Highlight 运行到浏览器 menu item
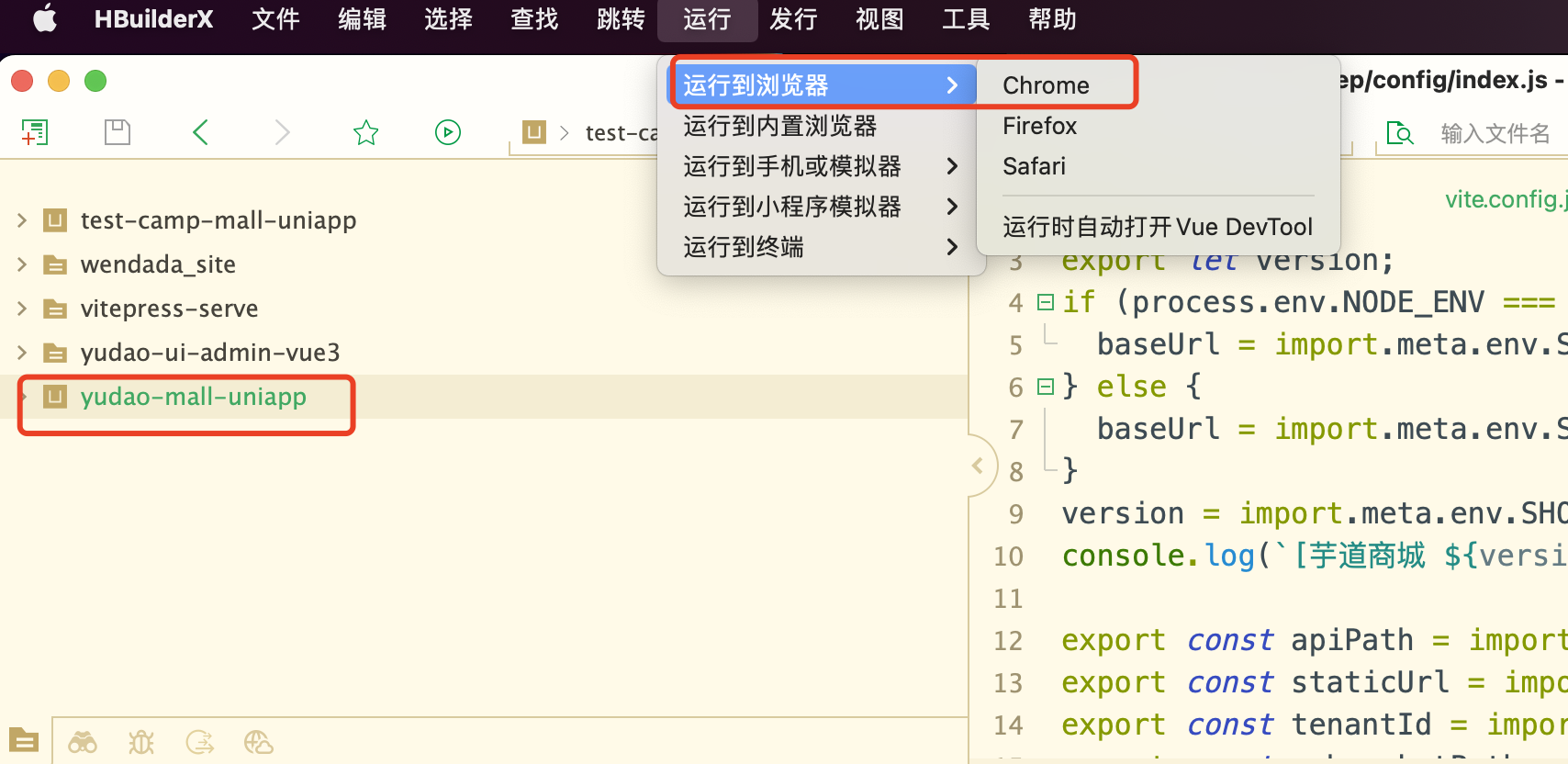This screenshot has height=764, width=1568. 821,85
